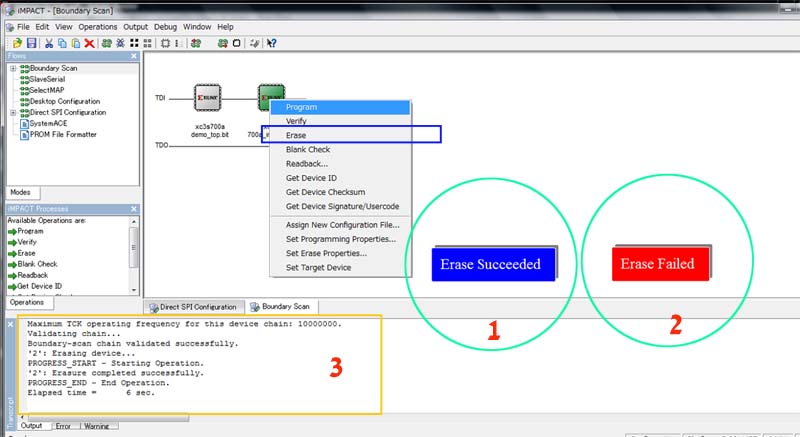Select Direct SPI Configuration in Flows tree
The height and width of the screenshot is (437, 800).
click(x=68, y=113)
